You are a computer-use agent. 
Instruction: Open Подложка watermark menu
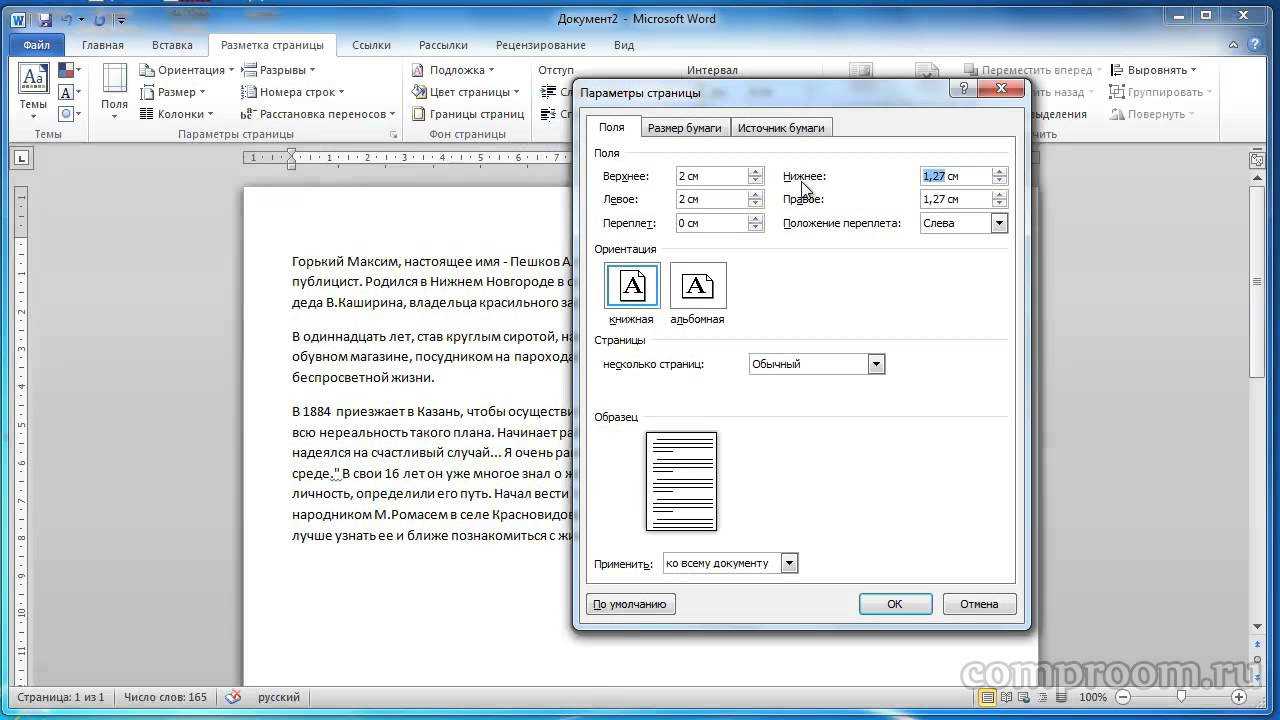coord(452,70)
